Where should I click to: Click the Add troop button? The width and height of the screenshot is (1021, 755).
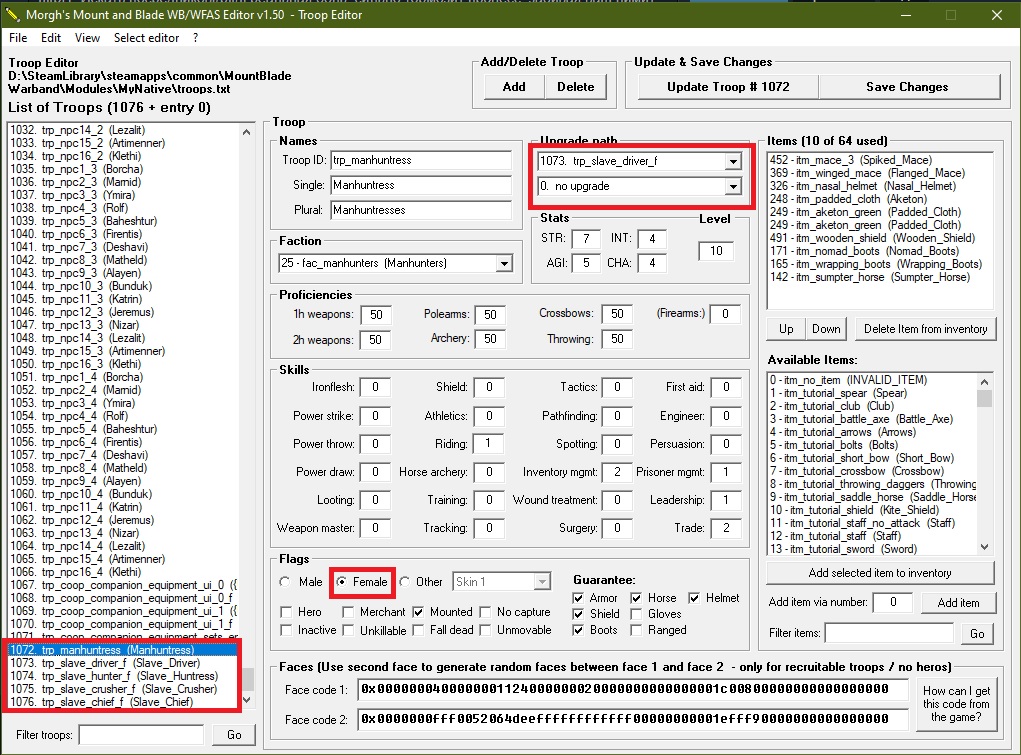pyautogui.click(x=514, y=87)
